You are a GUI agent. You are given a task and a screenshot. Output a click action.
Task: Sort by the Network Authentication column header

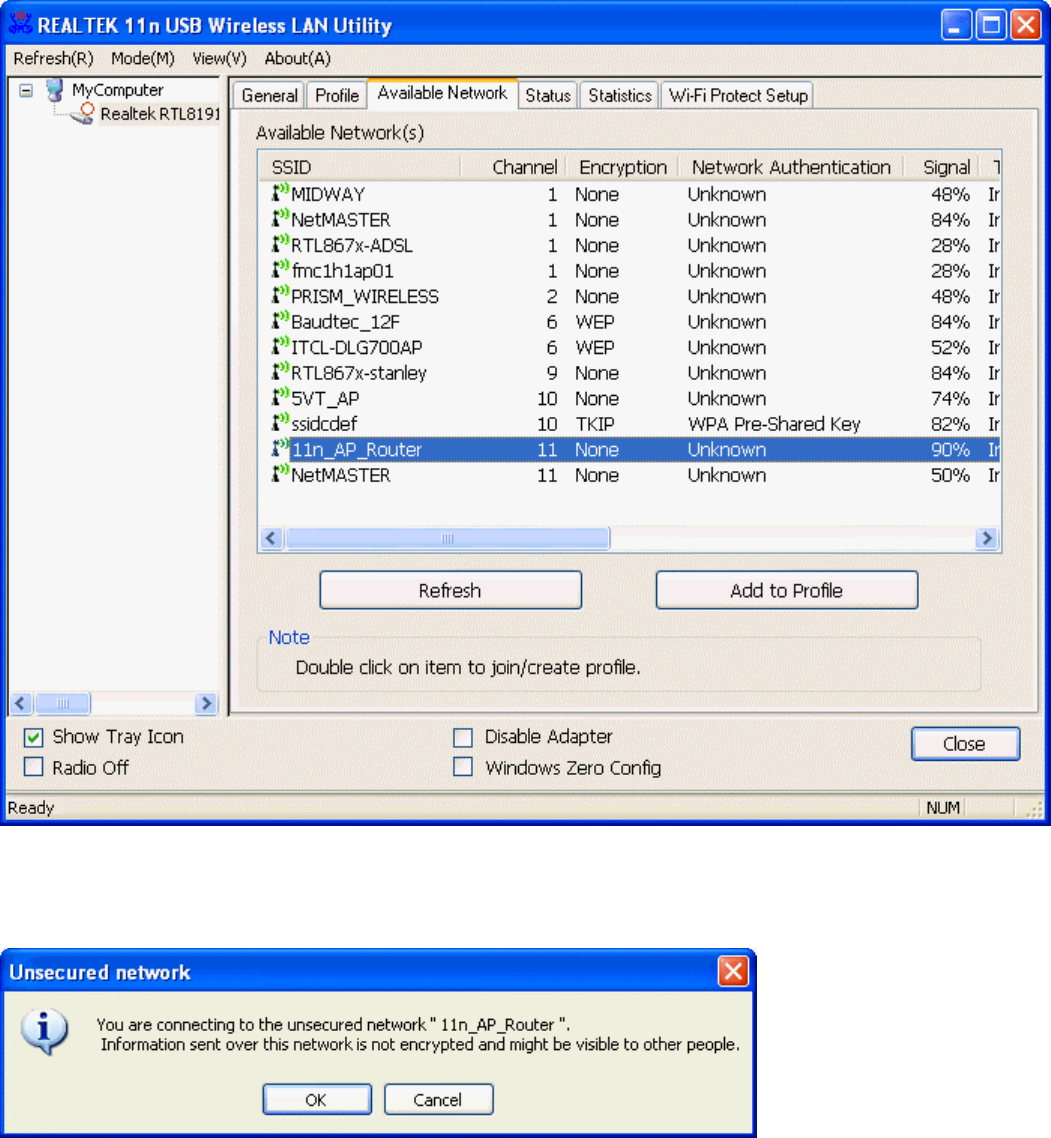point(790,167)
